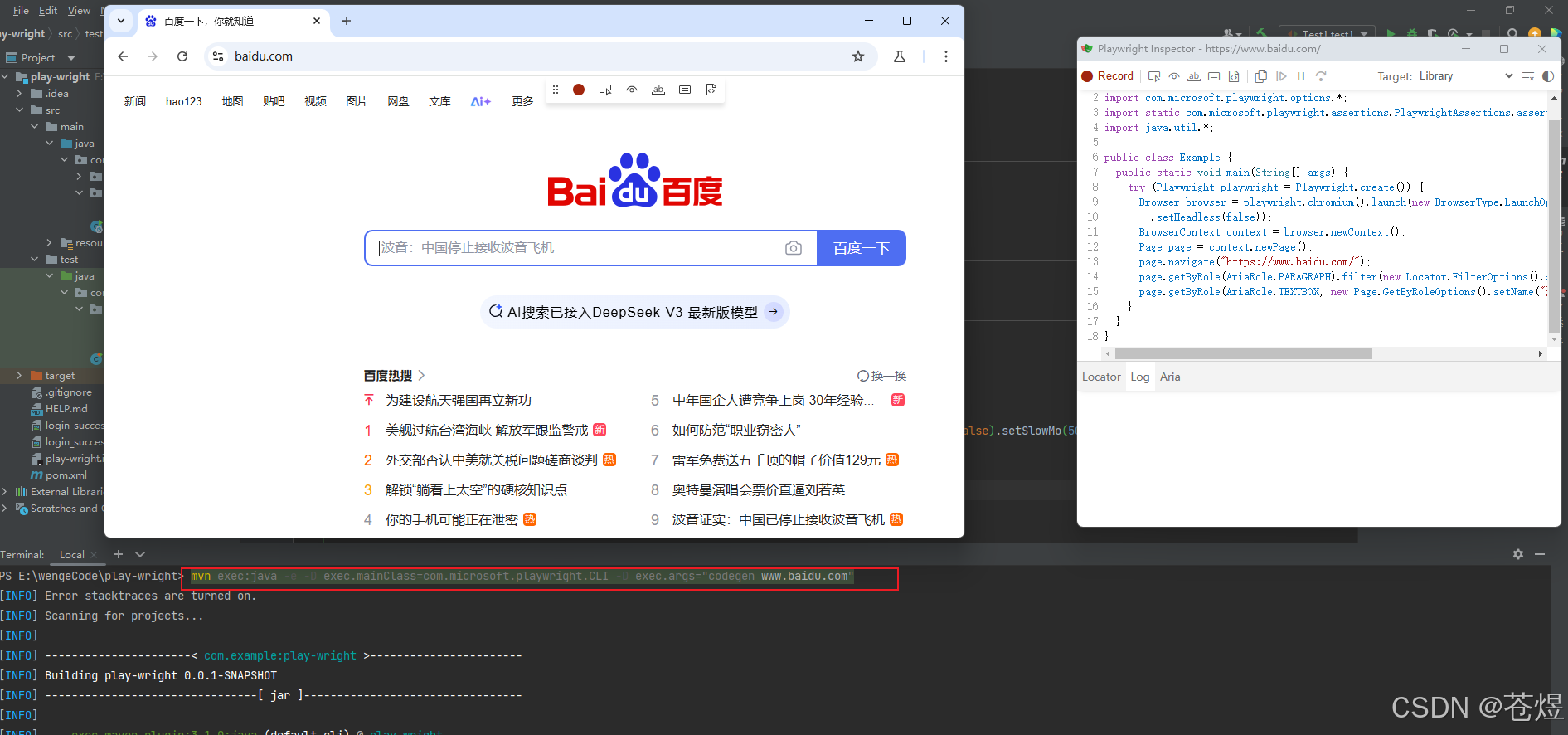Click the browser forward arrow
The height and width of the screenshot is (735, 1568).
(x=153, y=56)
